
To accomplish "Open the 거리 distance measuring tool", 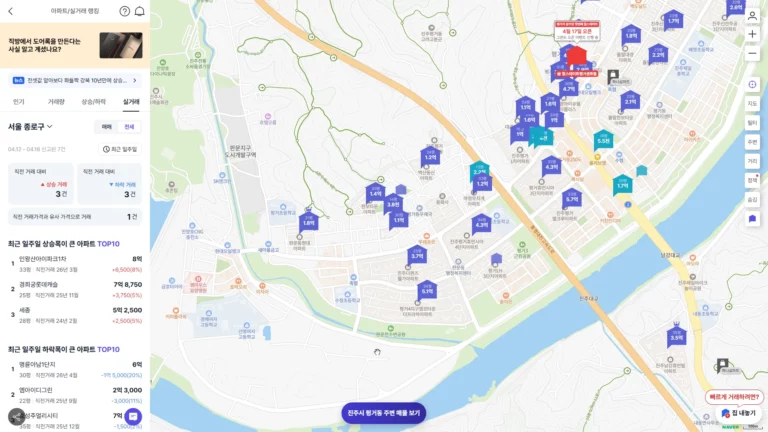I will point(752,160).
